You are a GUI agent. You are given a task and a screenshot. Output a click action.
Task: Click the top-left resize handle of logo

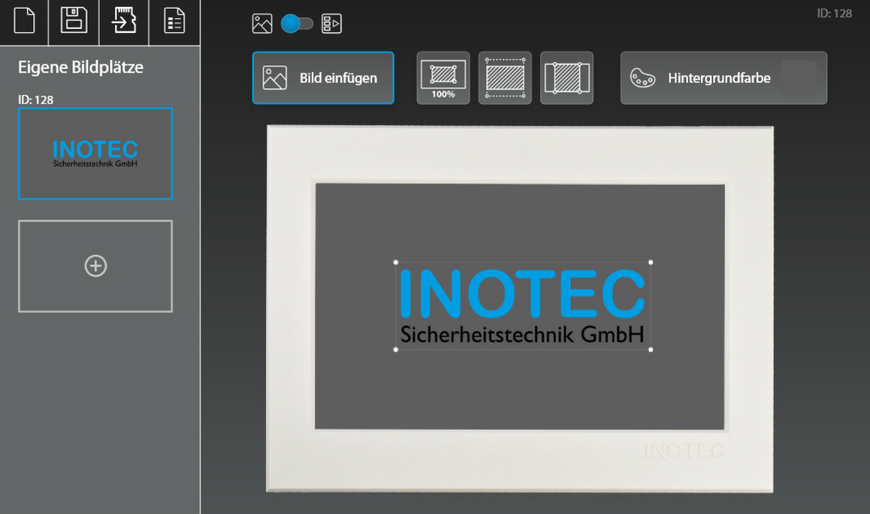[397, 263]
